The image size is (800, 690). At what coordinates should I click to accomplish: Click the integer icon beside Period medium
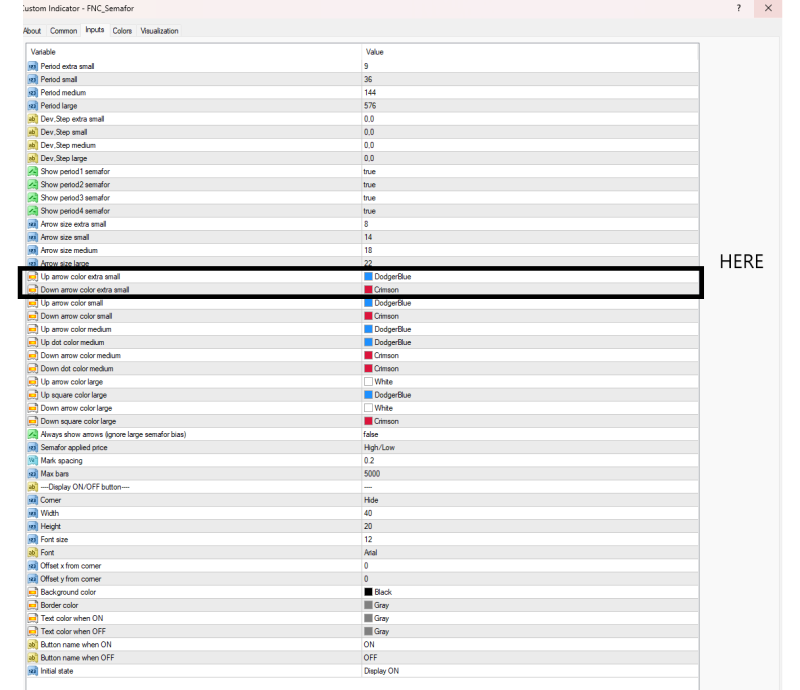point(33,92)
